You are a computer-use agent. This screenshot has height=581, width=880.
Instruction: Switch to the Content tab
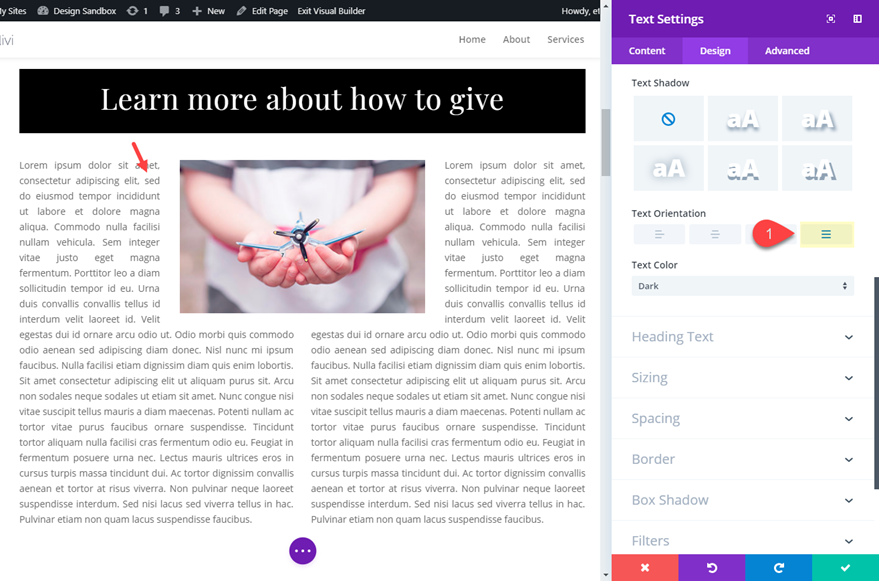tap(646, 50)
